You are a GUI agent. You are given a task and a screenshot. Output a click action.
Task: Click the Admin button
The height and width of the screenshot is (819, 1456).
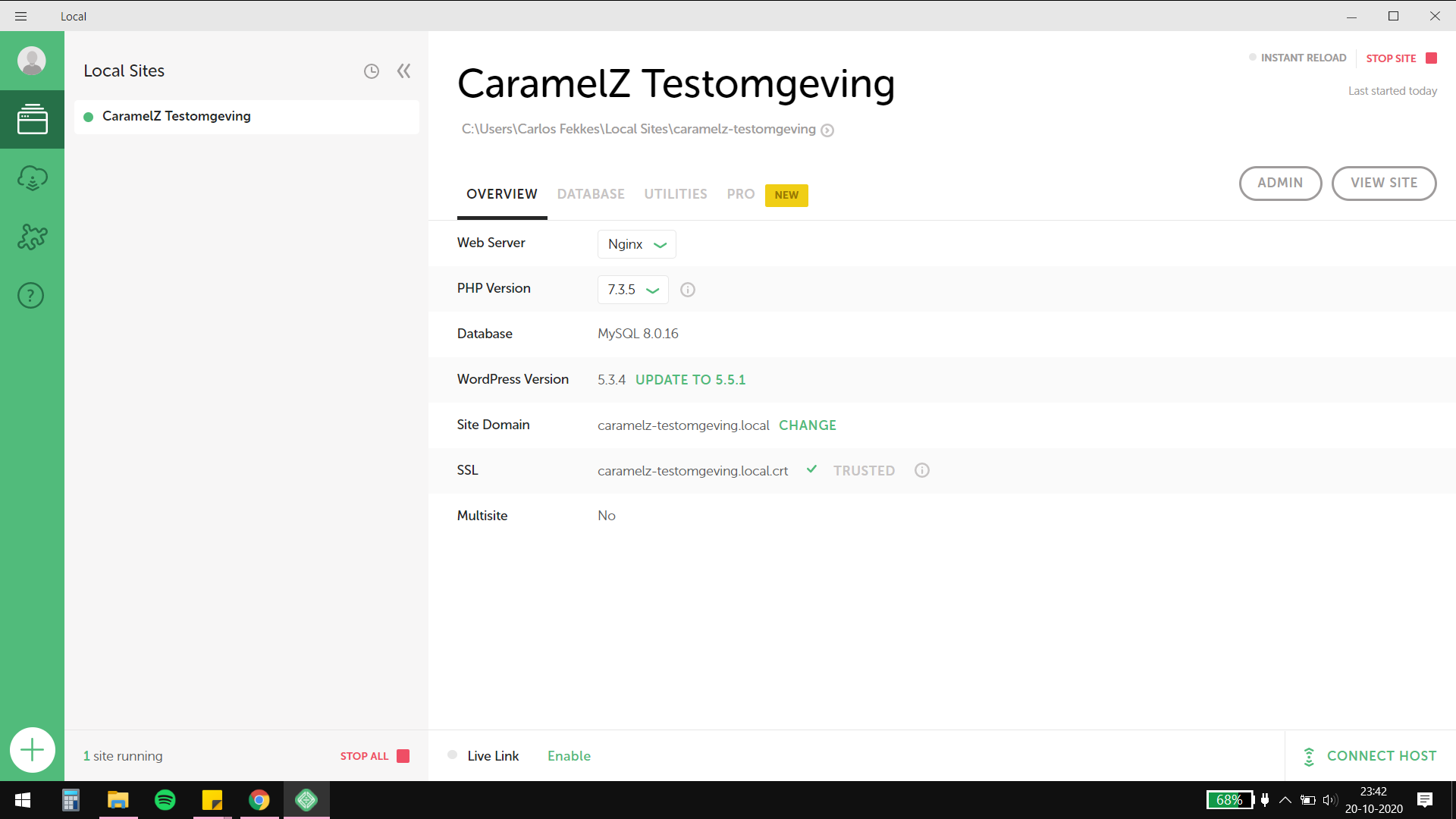point(1279,183)
